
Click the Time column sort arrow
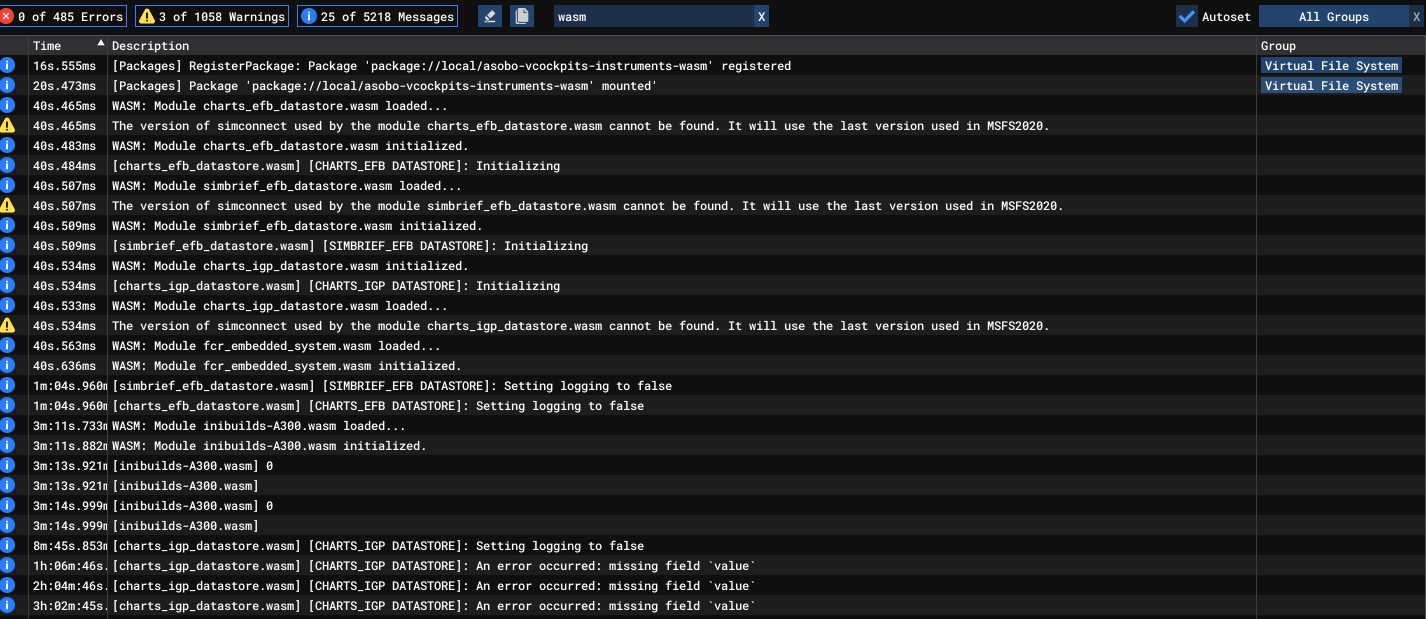click(100, 44)
